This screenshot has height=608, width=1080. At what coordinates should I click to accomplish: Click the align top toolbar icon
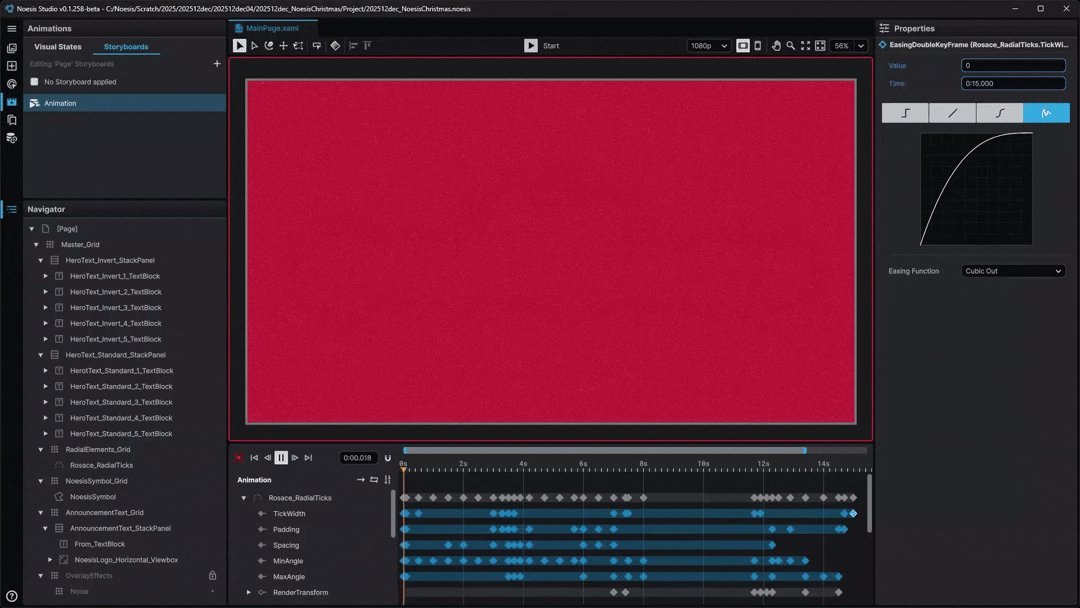coord(368,45)
